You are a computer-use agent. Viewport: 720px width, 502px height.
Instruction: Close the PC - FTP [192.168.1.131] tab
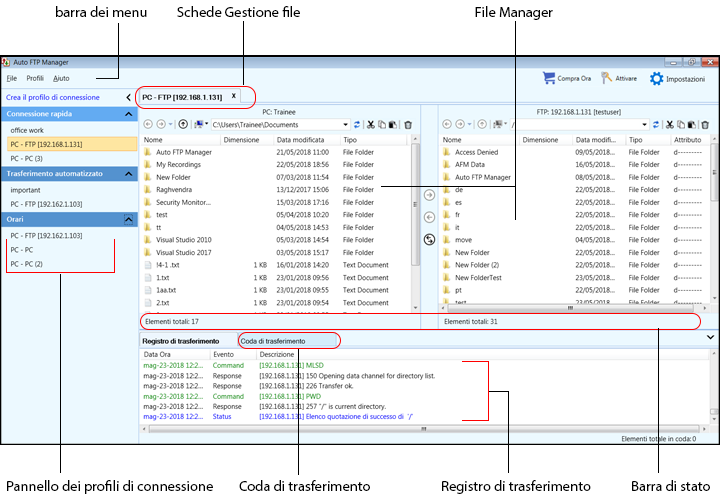[234, 97]
